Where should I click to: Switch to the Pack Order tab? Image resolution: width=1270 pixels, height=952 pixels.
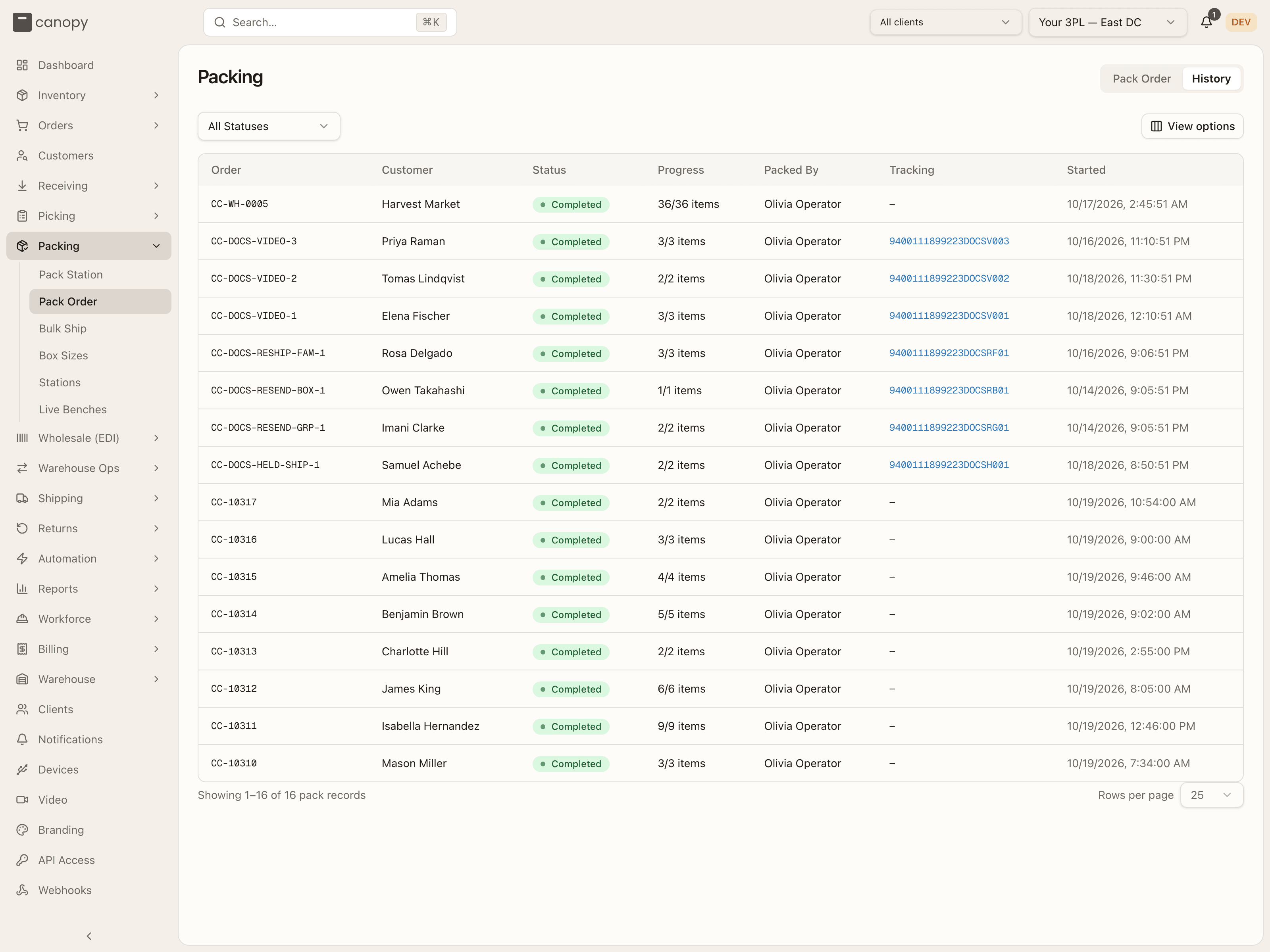coord(1141,79)
